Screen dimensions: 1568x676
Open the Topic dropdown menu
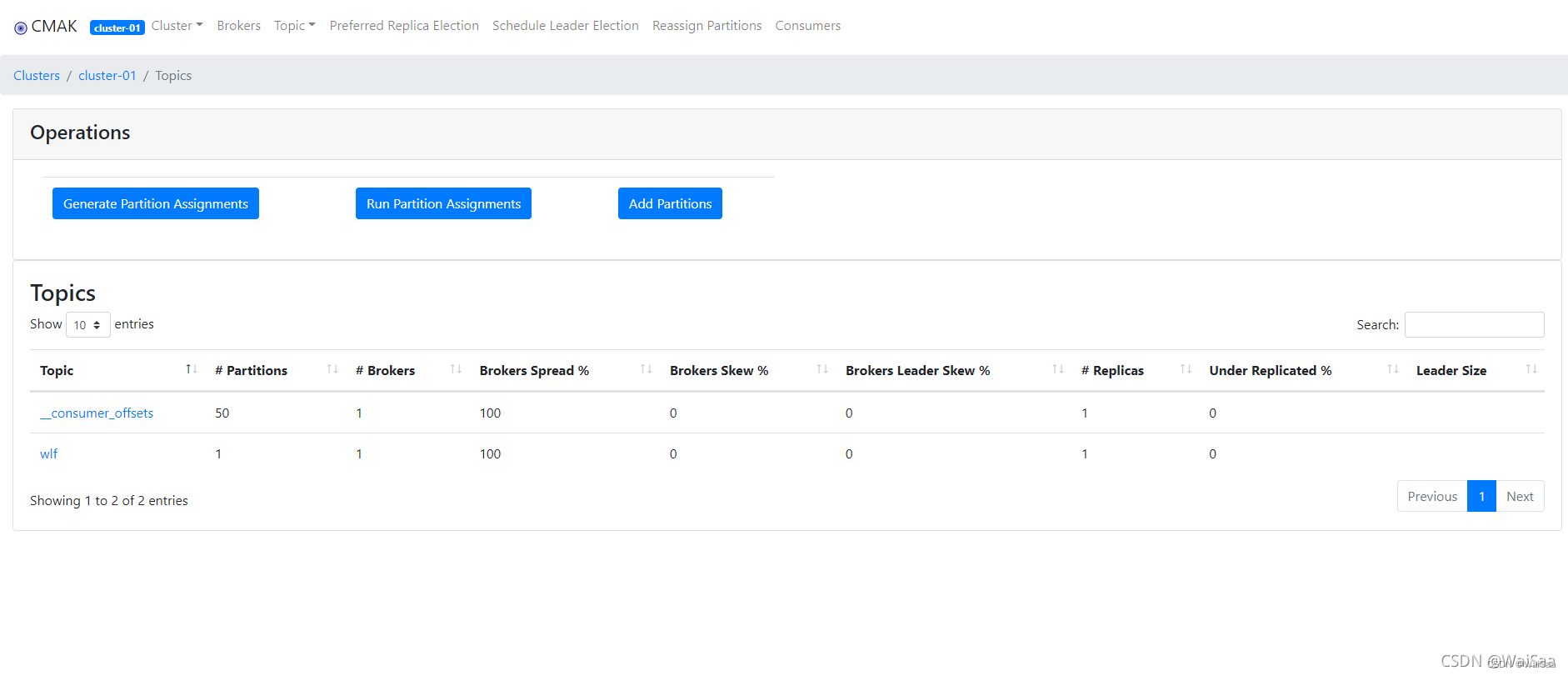[x=295, y=26]
